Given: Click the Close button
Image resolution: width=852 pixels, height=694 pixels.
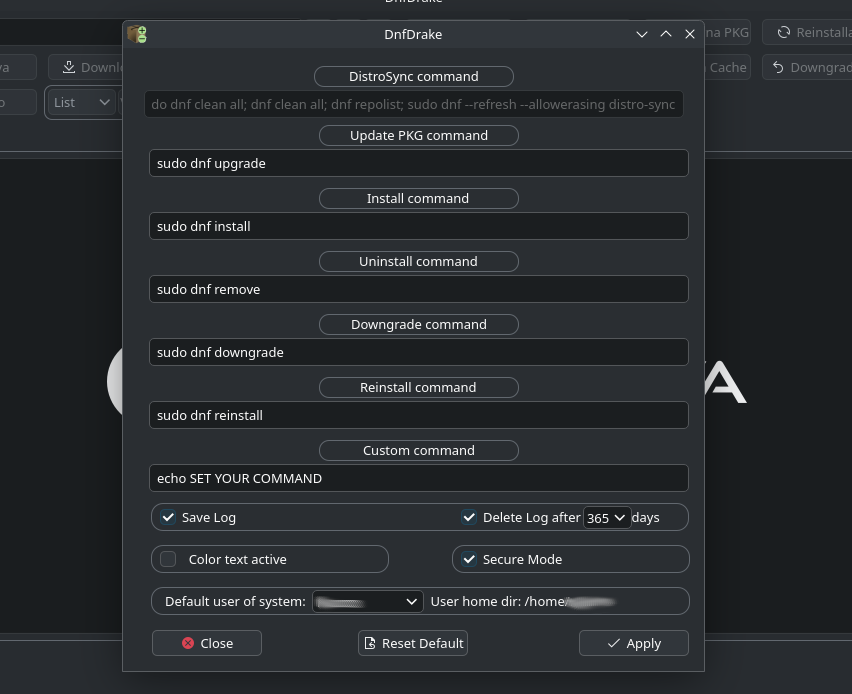Looking at the screenshot, I should tap(206, 643).
